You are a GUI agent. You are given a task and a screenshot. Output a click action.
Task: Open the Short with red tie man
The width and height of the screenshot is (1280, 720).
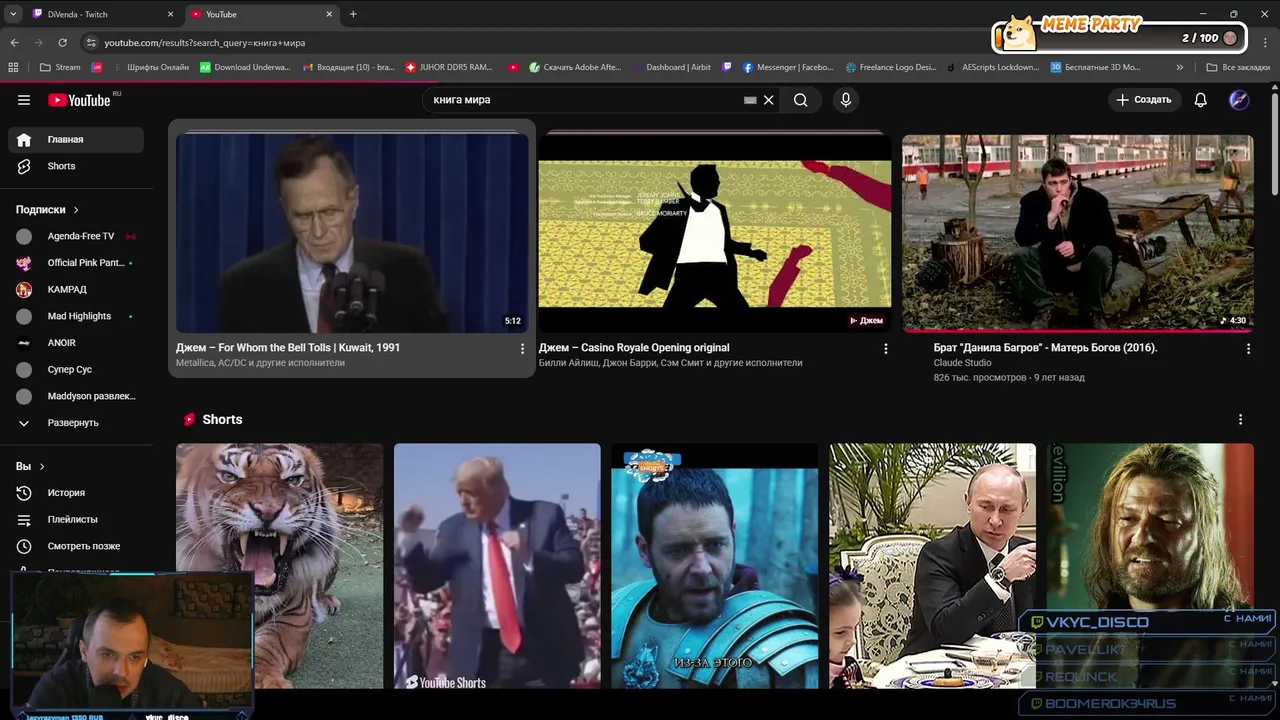tap(497, 566)
